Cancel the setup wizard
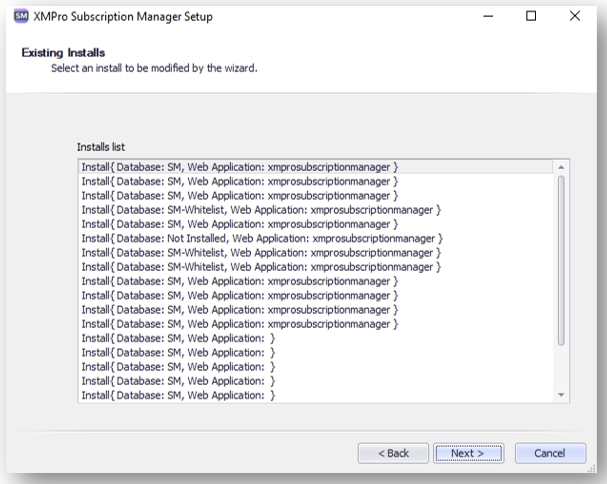This screenshot has height=484, width=607. pyautogui.click(x=550, y=453)
